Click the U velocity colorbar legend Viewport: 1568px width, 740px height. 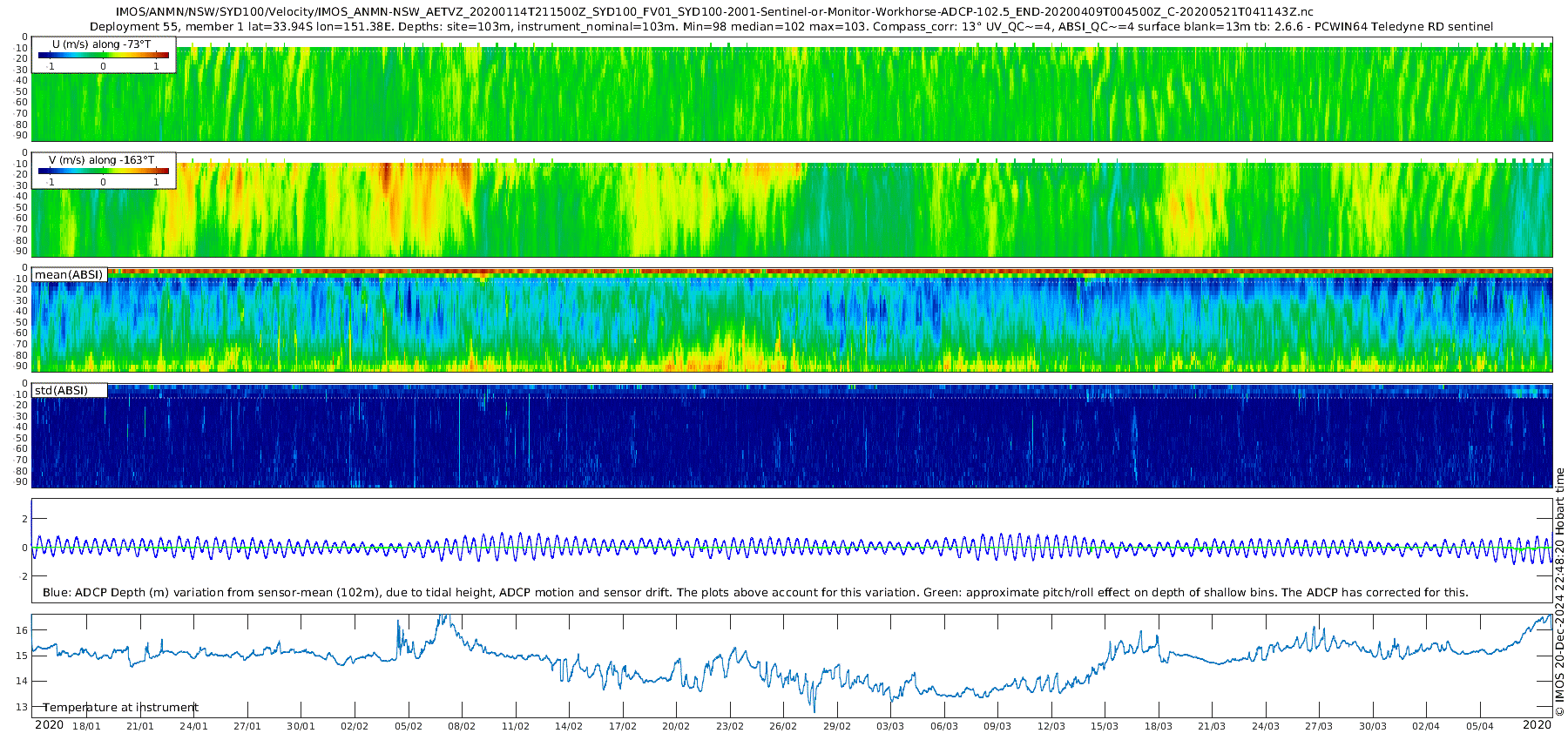103,56
